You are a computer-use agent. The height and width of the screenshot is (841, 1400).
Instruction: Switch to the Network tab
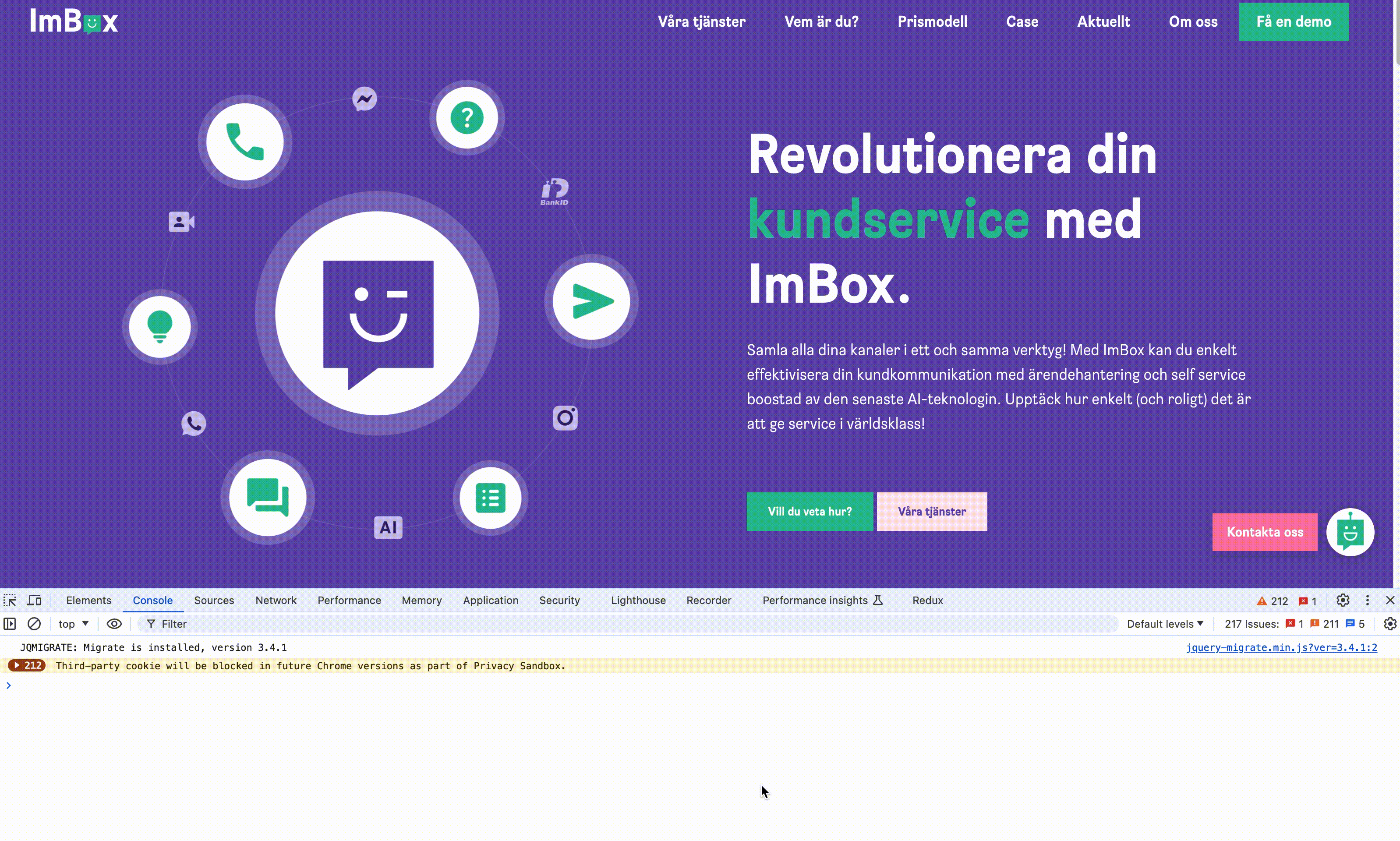[x=276, y=600]
